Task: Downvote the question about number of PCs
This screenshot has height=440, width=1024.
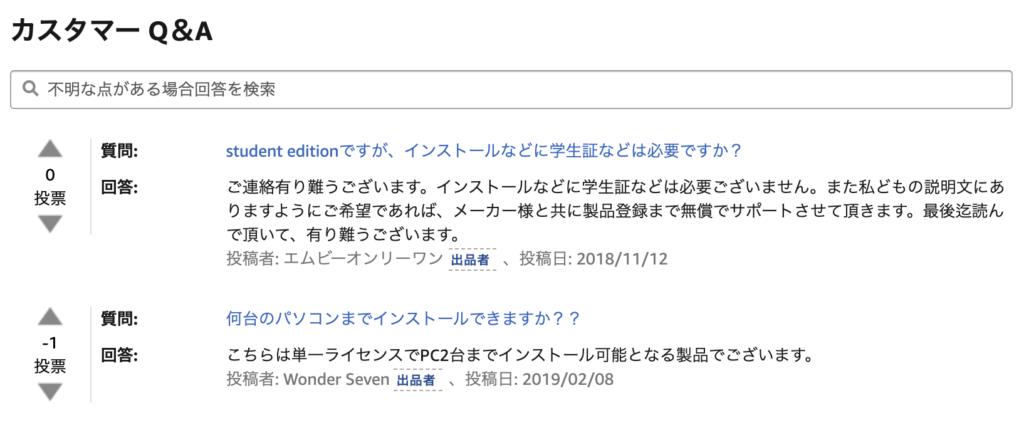Action: [50, 392]
